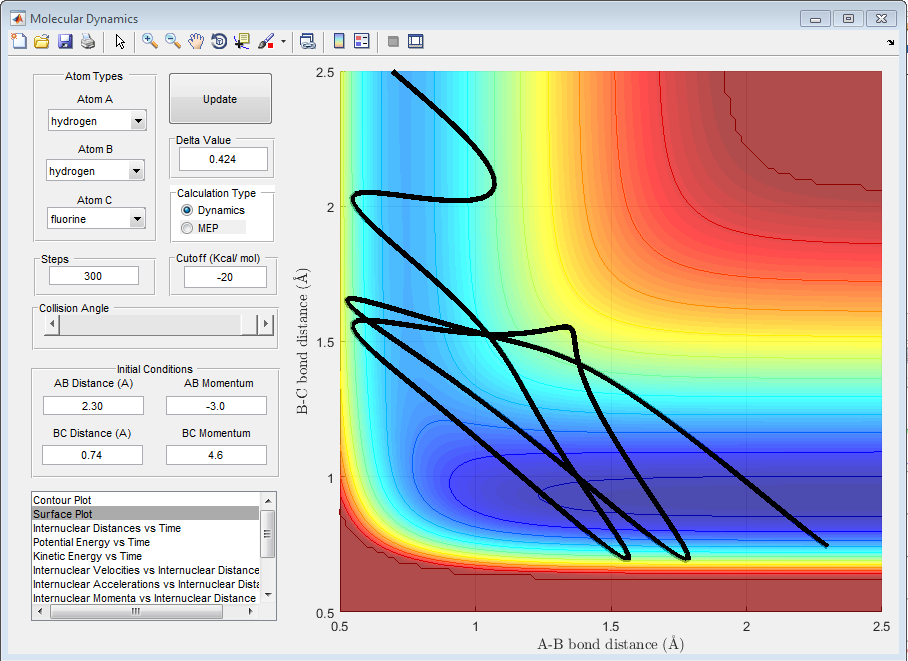Save the figure with the floppy disk icon

65,41
